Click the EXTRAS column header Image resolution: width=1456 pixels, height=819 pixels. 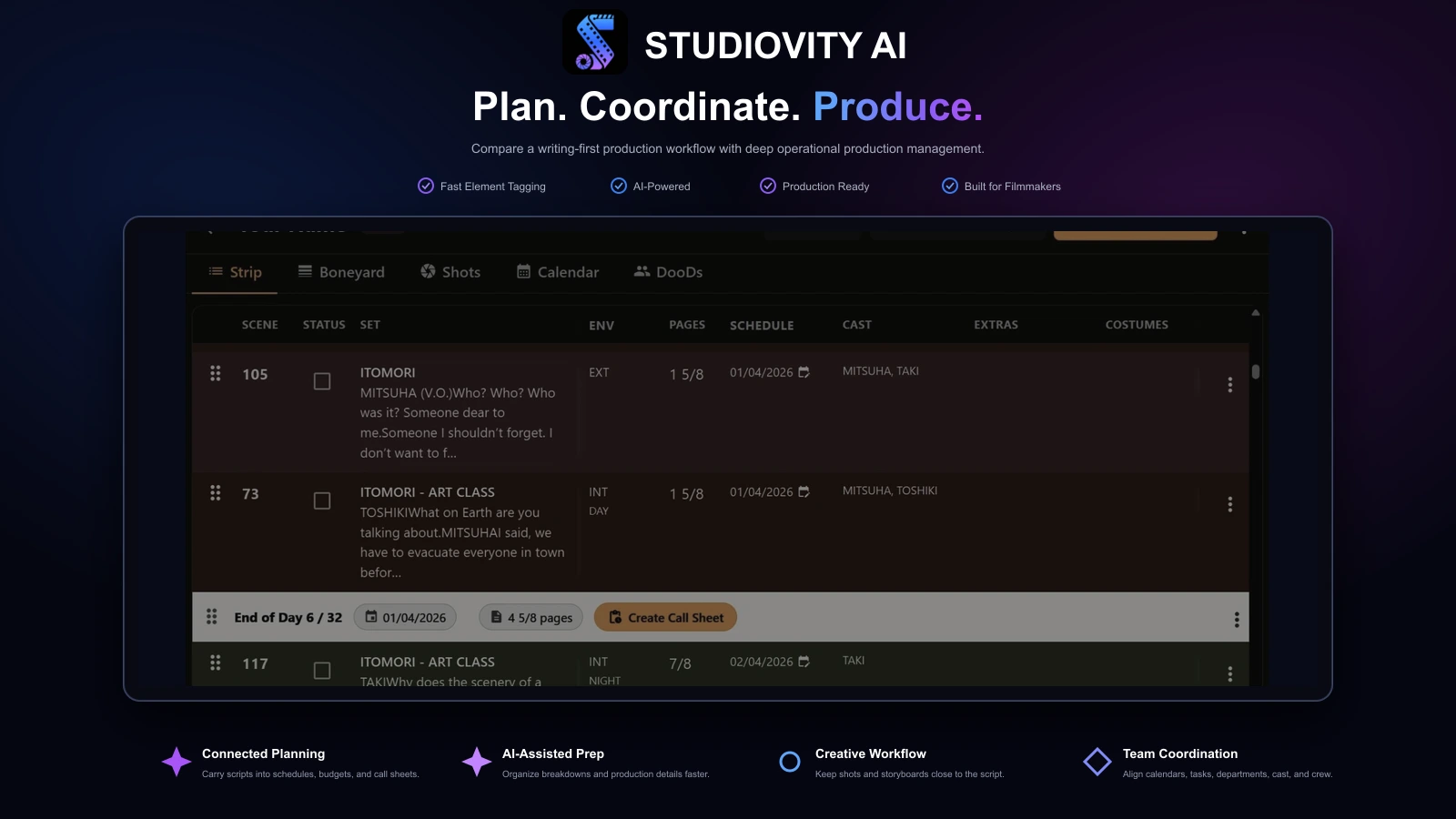(996, 325)
